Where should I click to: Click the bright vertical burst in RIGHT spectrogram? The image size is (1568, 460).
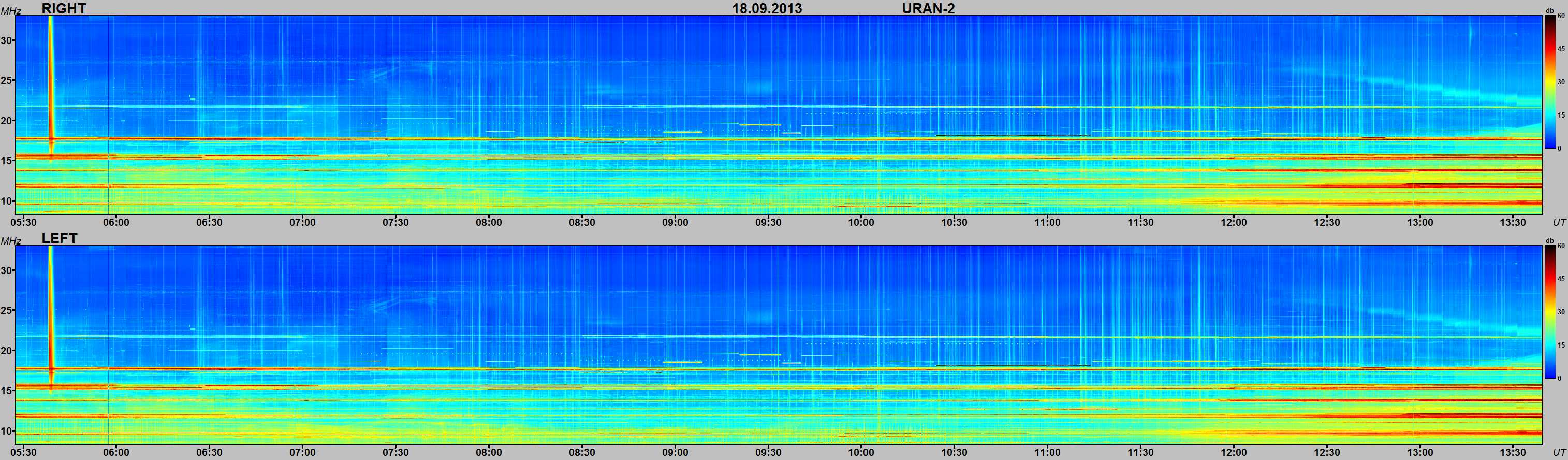click(51, 79)
